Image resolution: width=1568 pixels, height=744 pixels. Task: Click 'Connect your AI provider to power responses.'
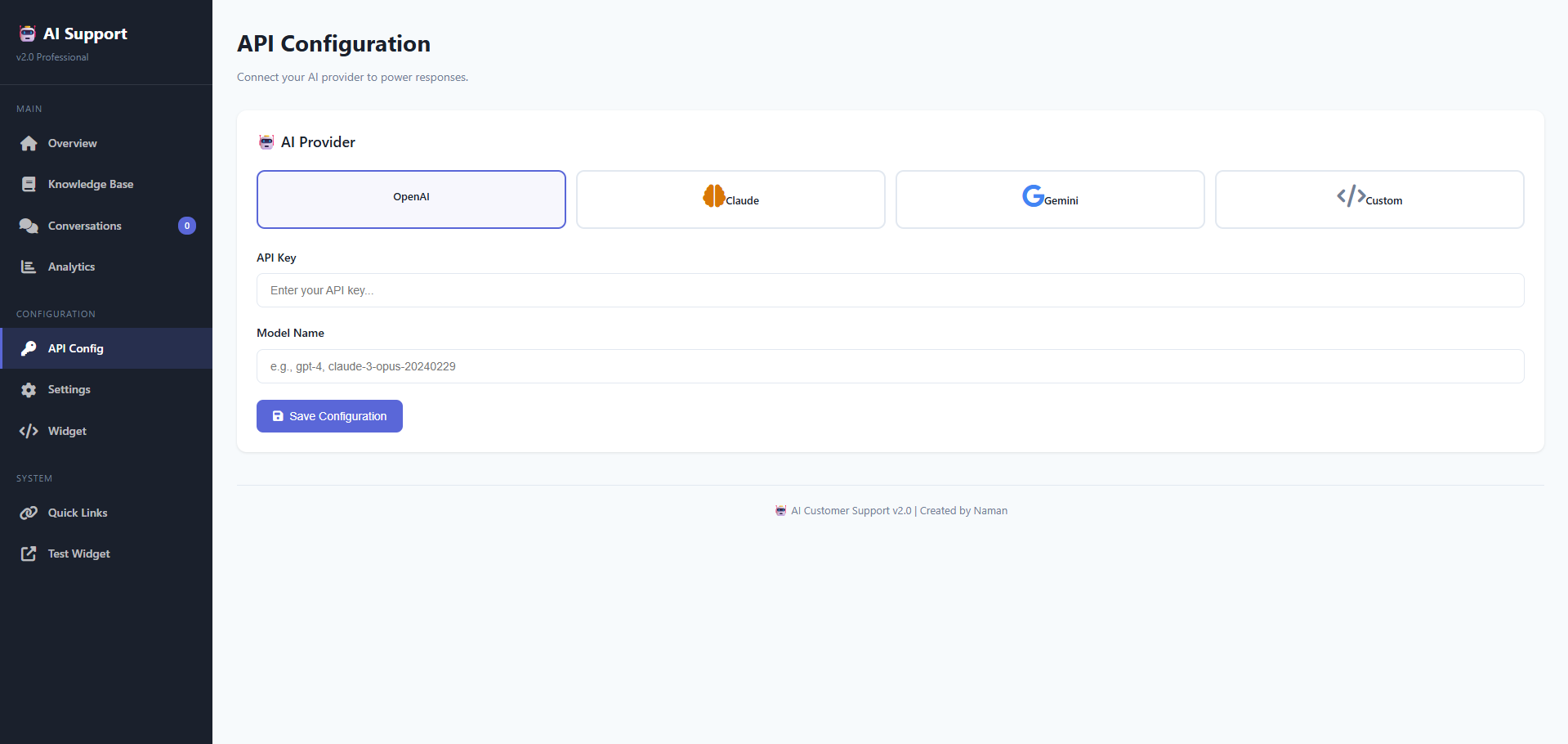352,77
